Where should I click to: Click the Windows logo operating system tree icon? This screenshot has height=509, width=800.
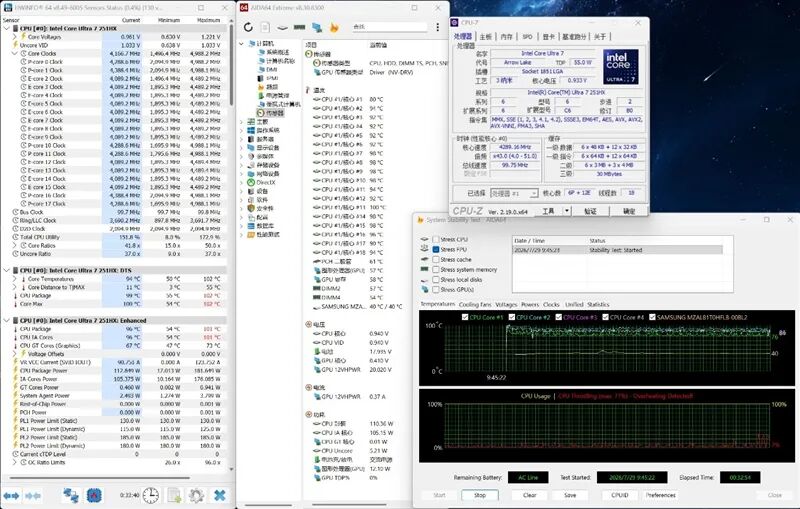251,130
